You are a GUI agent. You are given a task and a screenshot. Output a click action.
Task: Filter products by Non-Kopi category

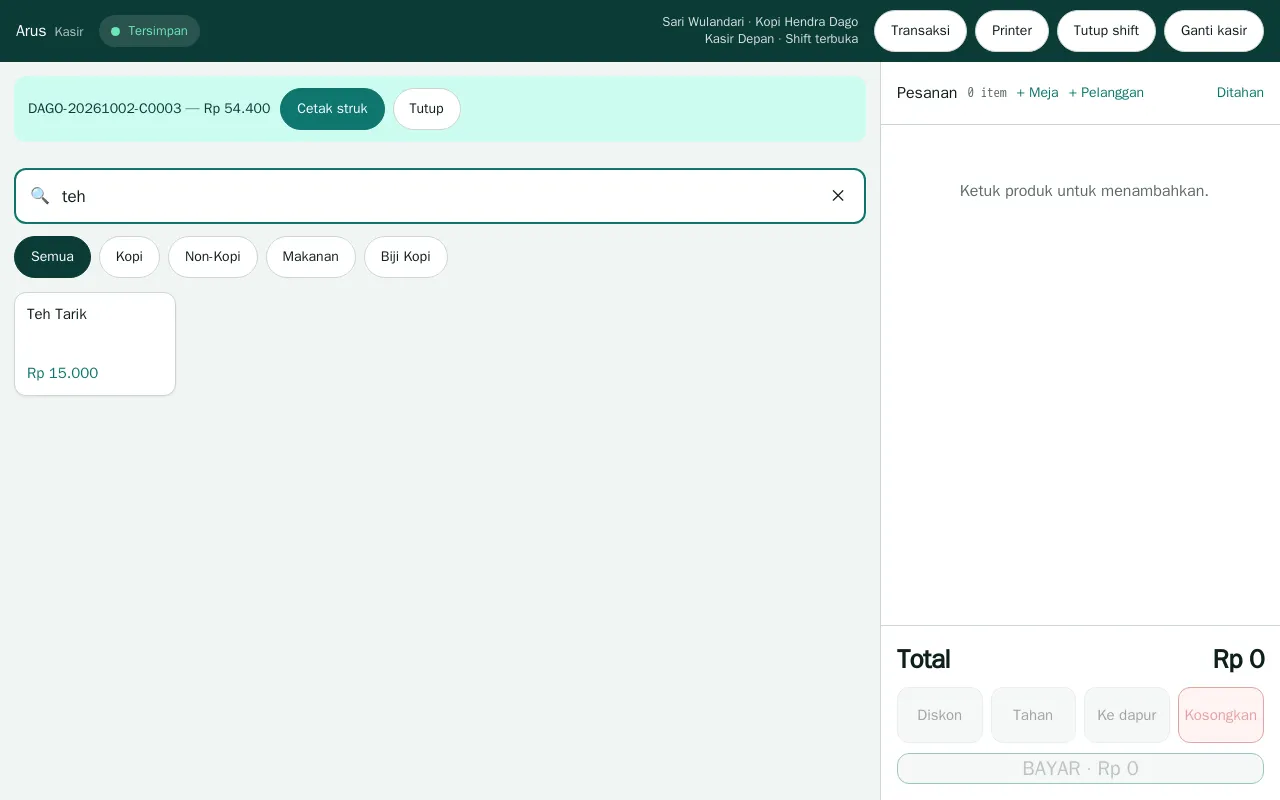coord(213,257)
